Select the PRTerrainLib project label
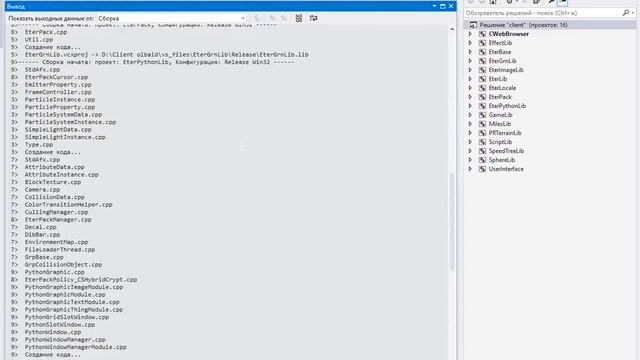 [x=505, y=133]
